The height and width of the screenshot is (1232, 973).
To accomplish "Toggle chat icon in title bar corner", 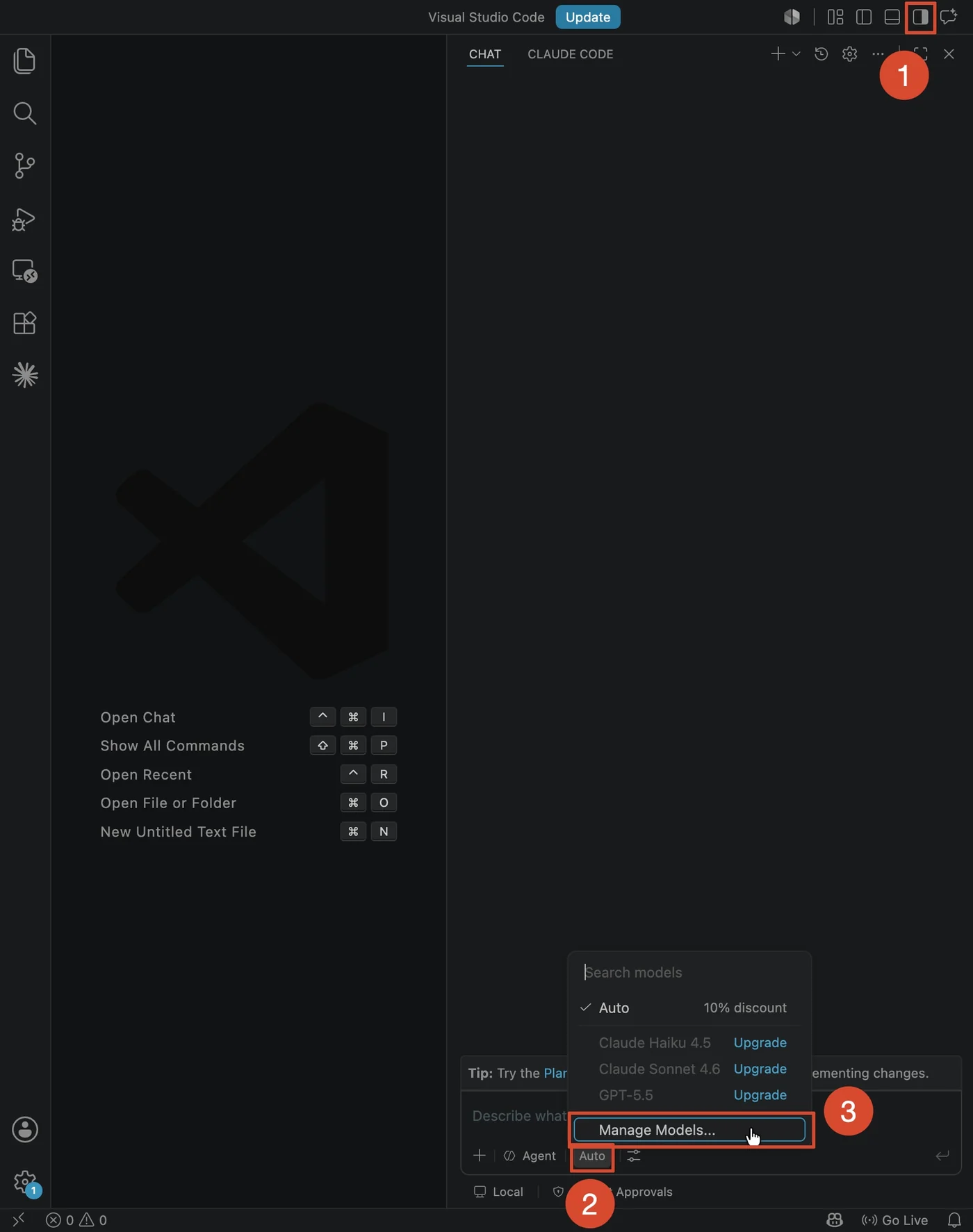I will (x=949, y=17).
